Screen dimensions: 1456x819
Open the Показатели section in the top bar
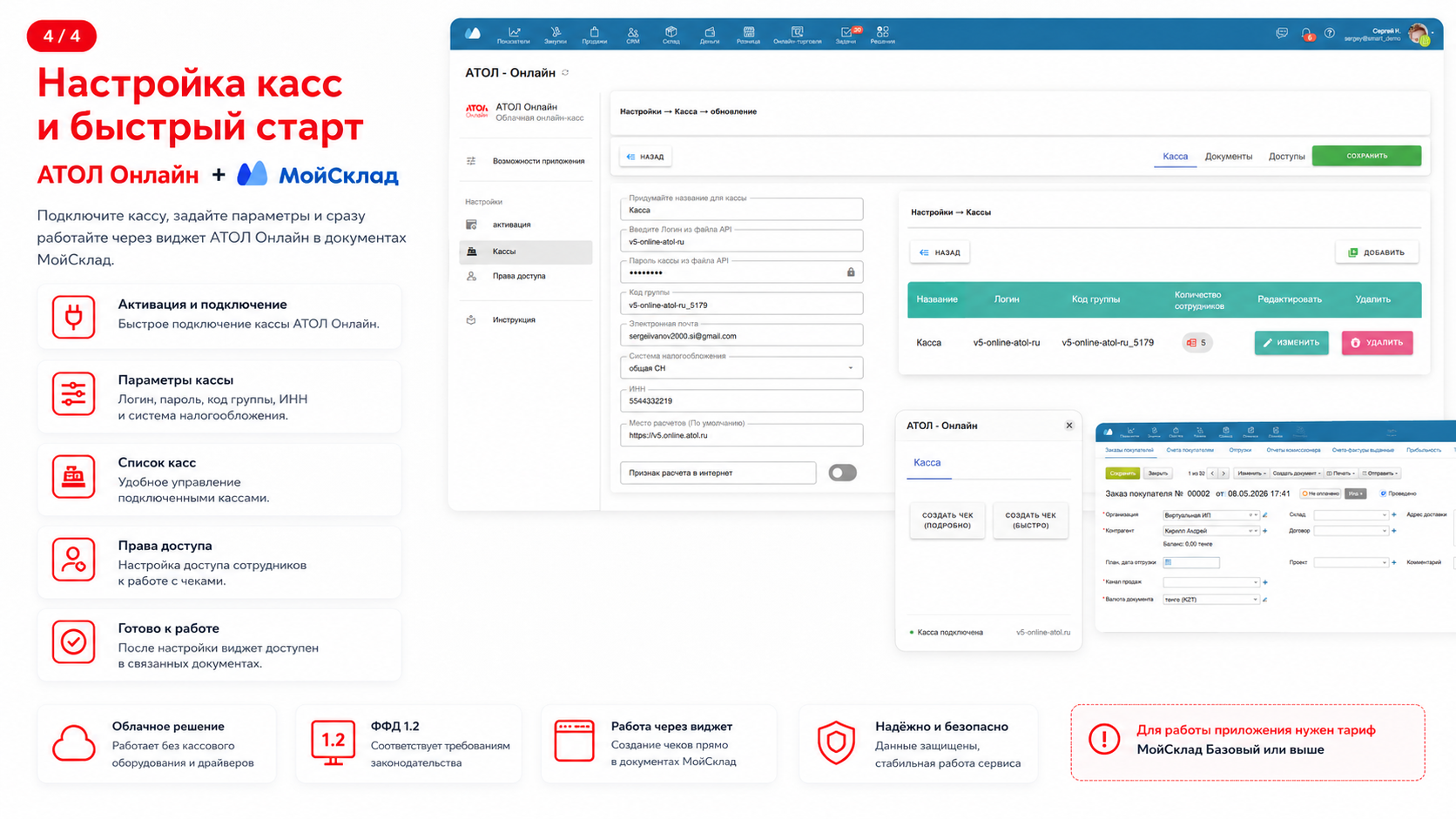[514, 35]
